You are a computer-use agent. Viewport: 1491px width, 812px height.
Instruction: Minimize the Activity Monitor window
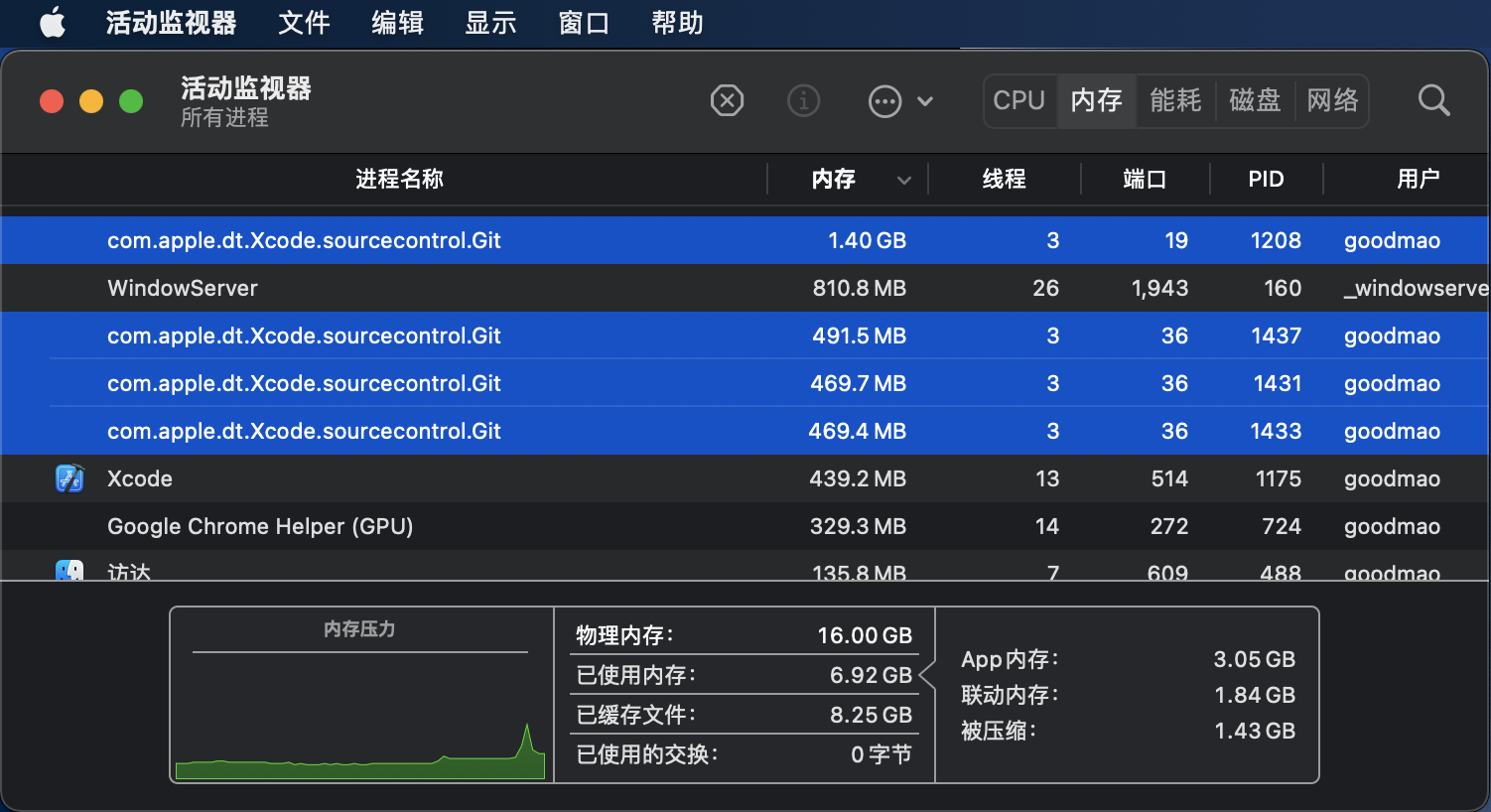click(x=91, y=101)
